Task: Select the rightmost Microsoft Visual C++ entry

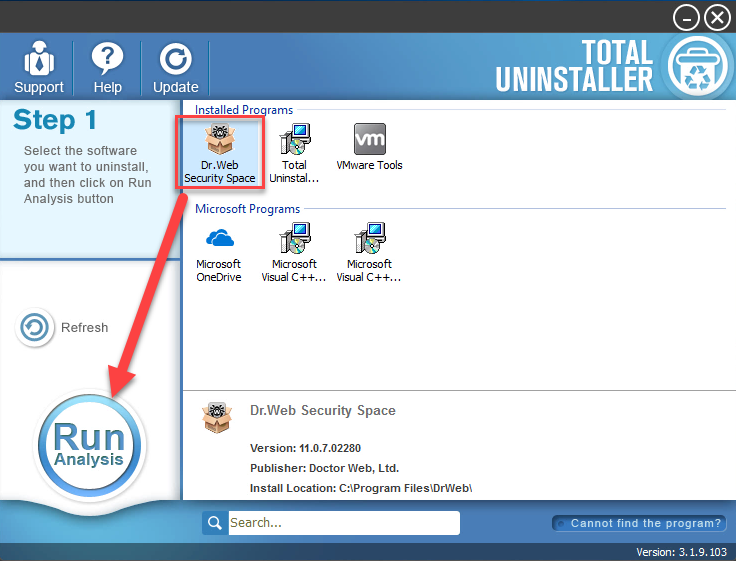Action: click(369, 254)
